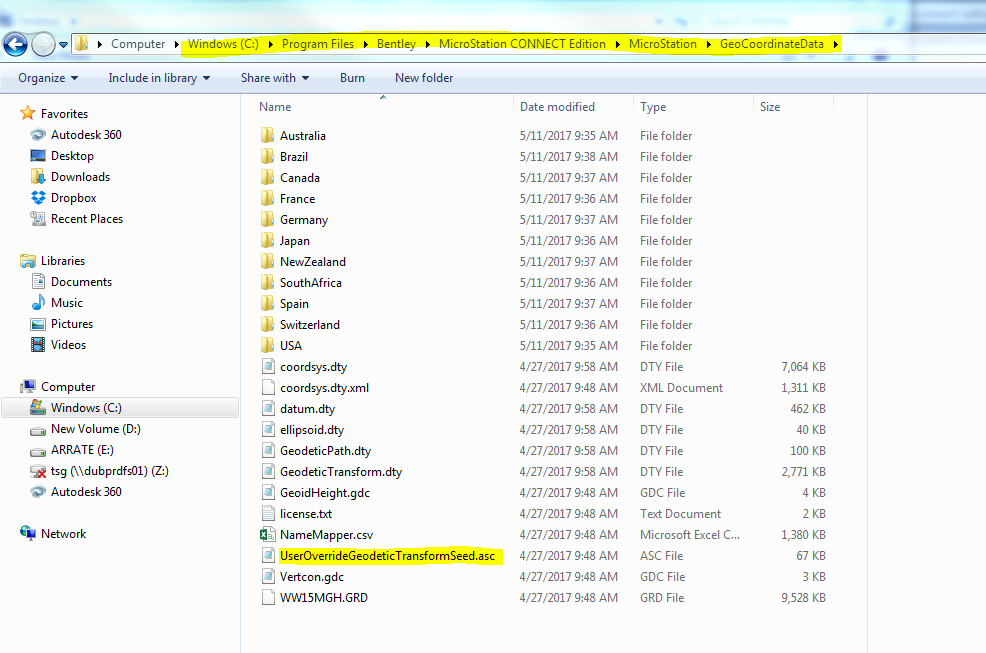
Task: Open Autodesk 360 under Favorites
Action: point(75,135)
